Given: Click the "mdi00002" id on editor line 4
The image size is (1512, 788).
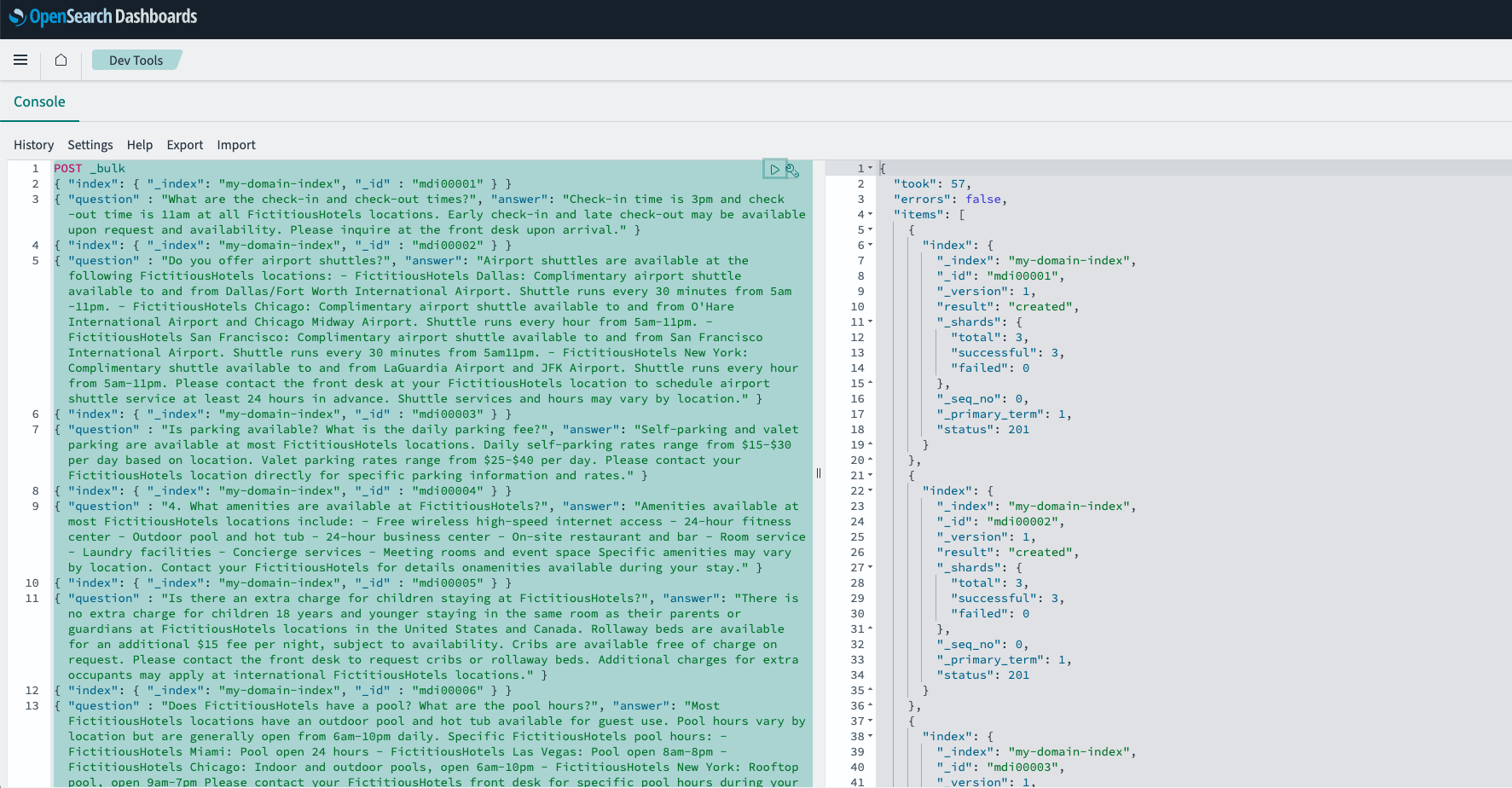Looking at the screenshot, I should pos(448,246).
